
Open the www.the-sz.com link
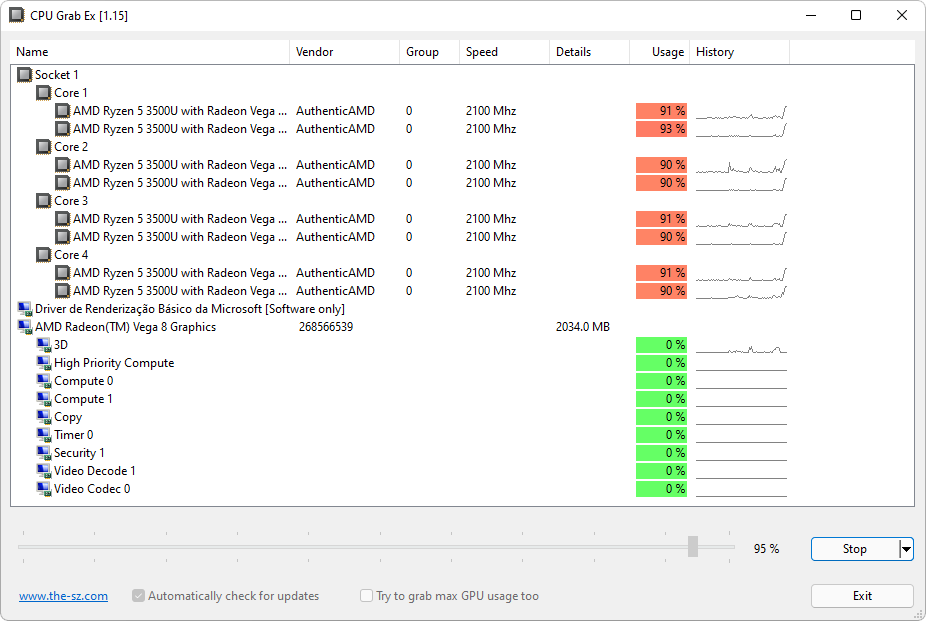coord(63,596)
